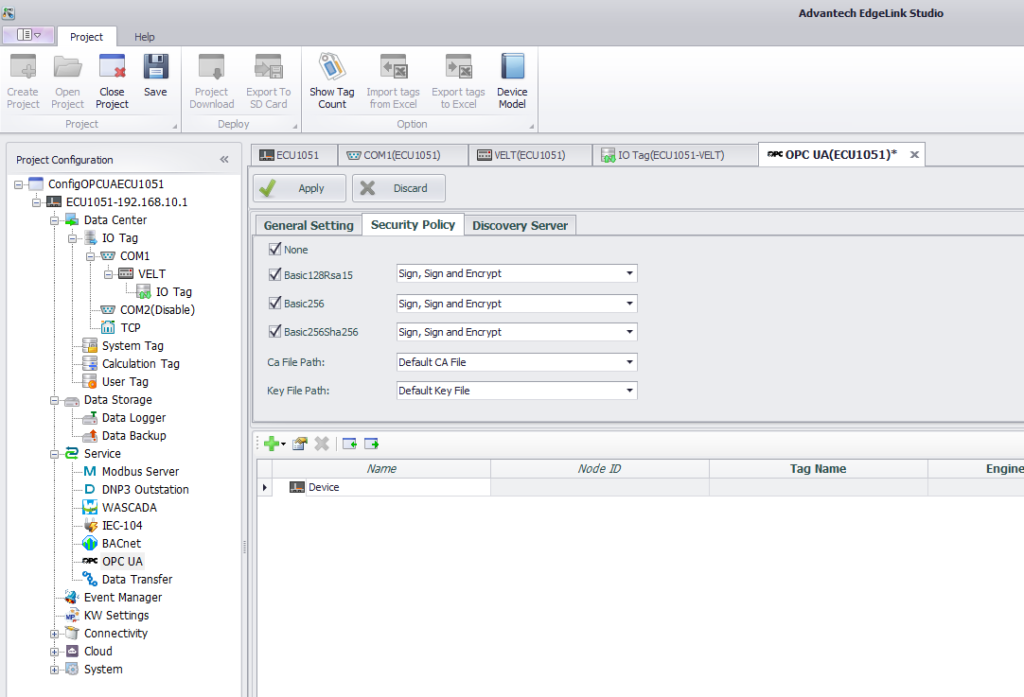Click the import nodes icon in node toolbar
1024x697 pixels.
point(349,444)
